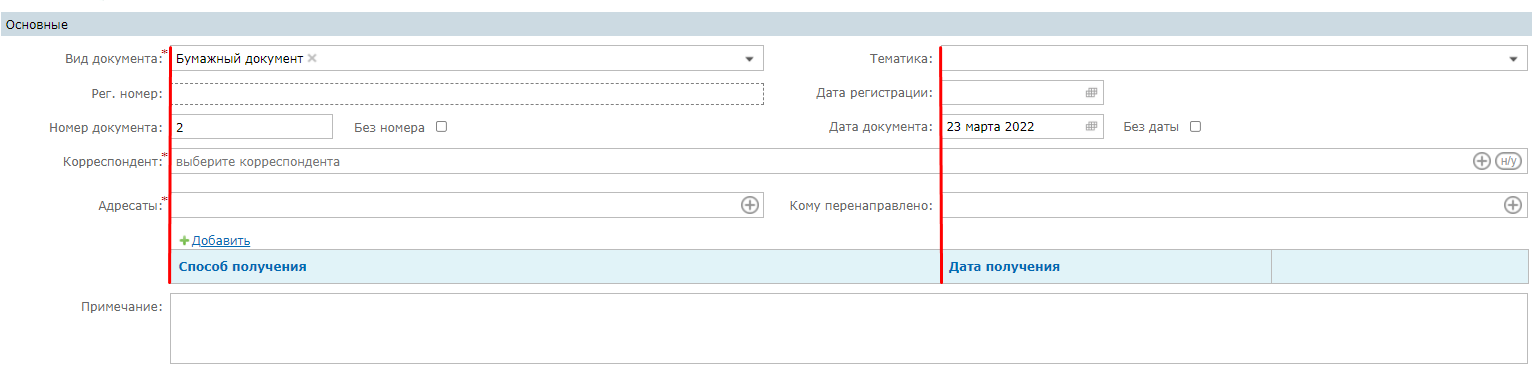Add entry via Кому перенаправлено plus icon
Image resolution: width=1533 pixels, height=374 pixels.
pyautogui.click(x=1513, y=205)
